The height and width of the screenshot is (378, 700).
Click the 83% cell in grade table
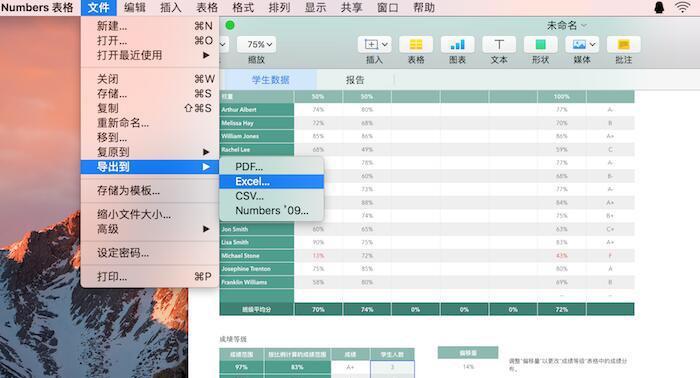(297, 367)
